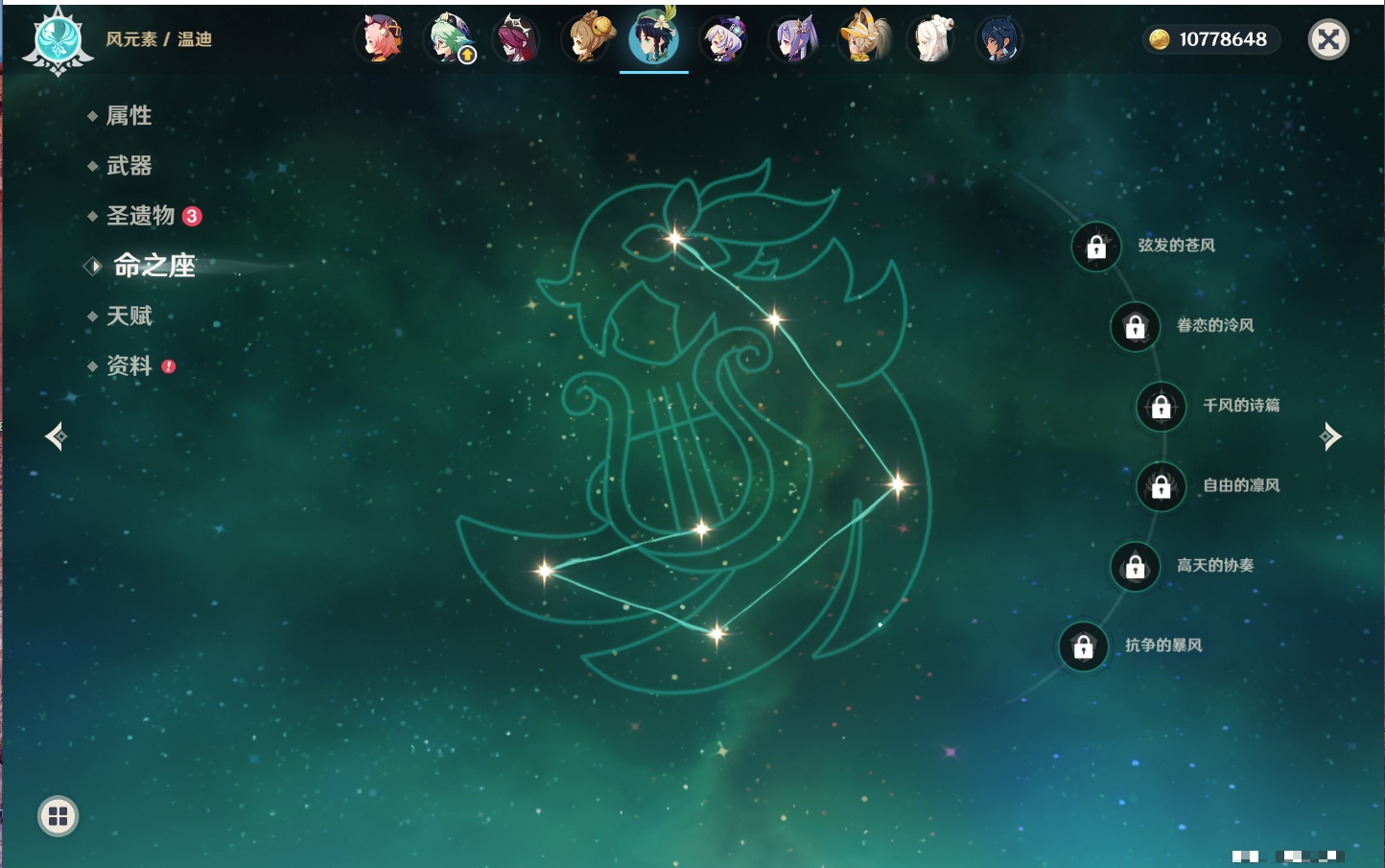
Task: Click the lock icon for 千风的诗篇
Action: (1161, 406)
